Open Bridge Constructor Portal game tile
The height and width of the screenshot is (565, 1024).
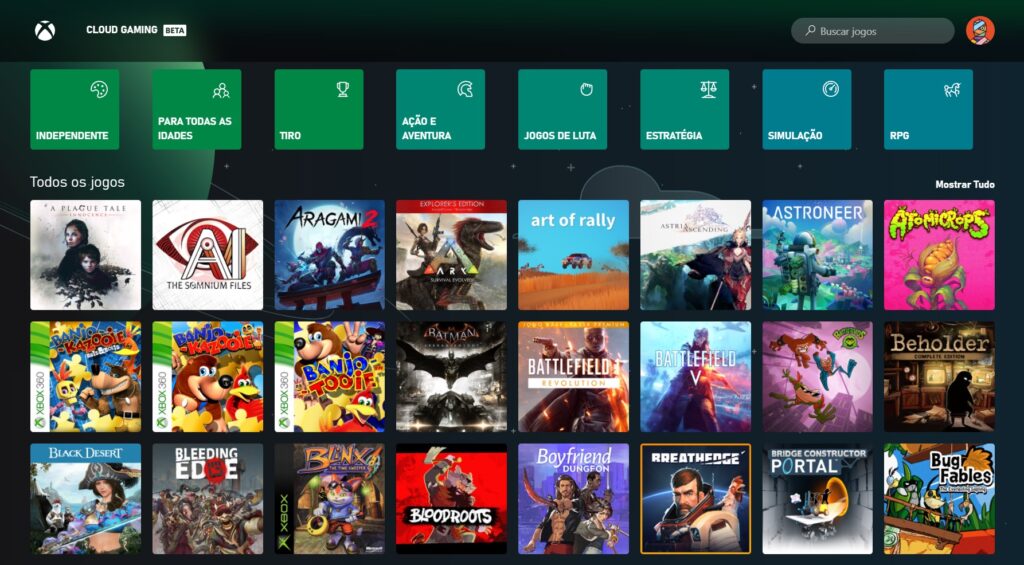point(817,499)
